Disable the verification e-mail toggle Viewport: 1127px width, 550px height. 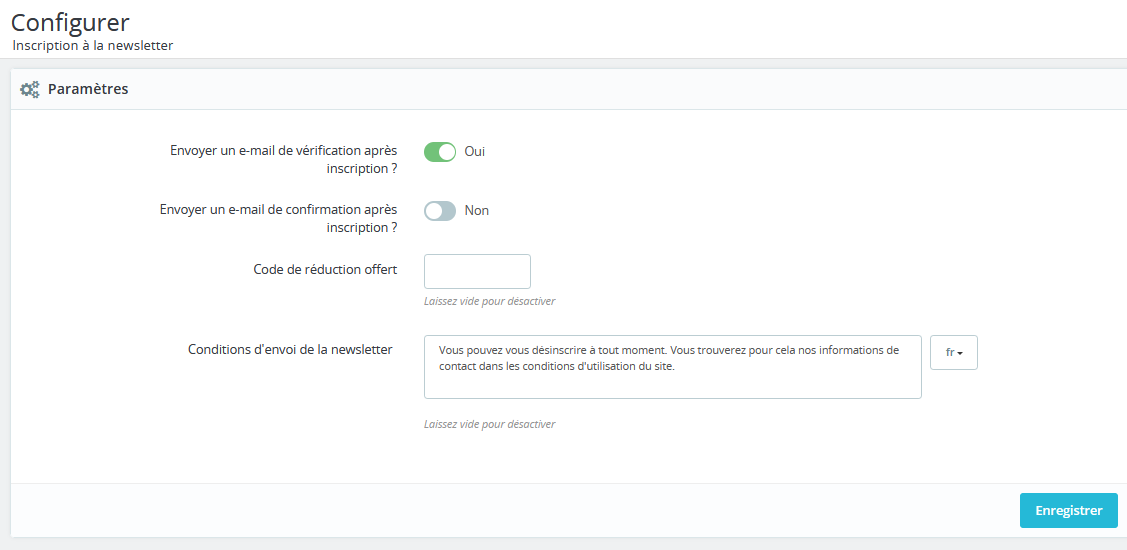(x=440, y=152)
